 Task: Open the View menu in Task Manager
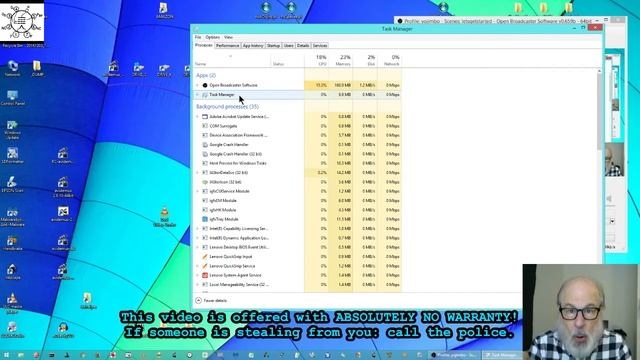(x=229, y=37)
